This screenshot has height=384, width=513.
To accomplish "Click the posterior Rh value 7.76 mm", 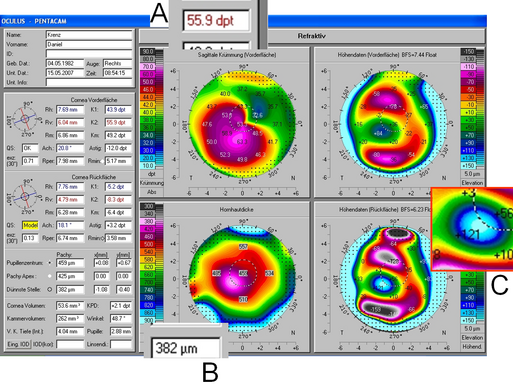I will click(x=70, y=187).
